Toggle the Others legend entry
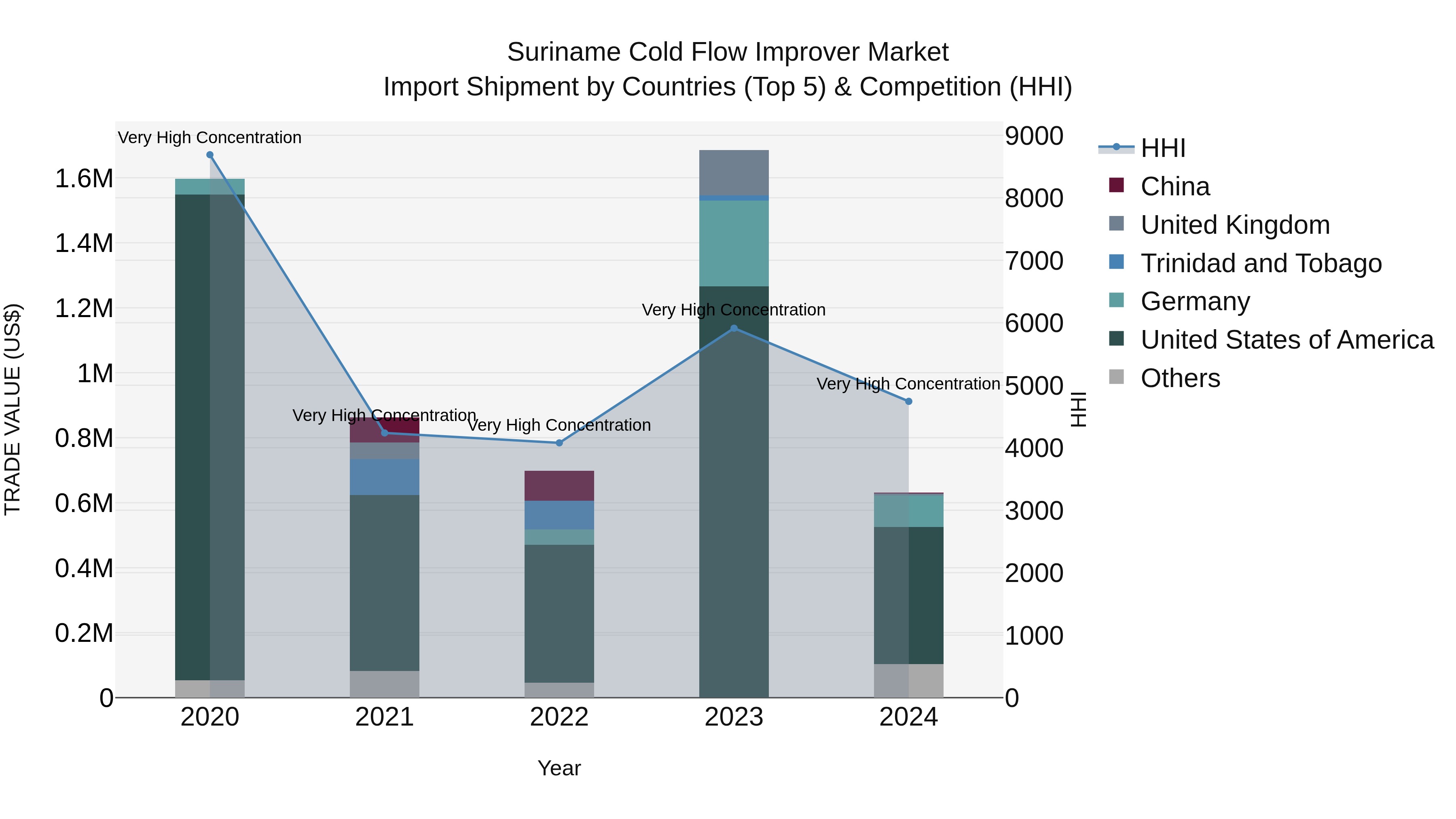The height and width of the screenshot is (819, 1456). pos(1165,378)
